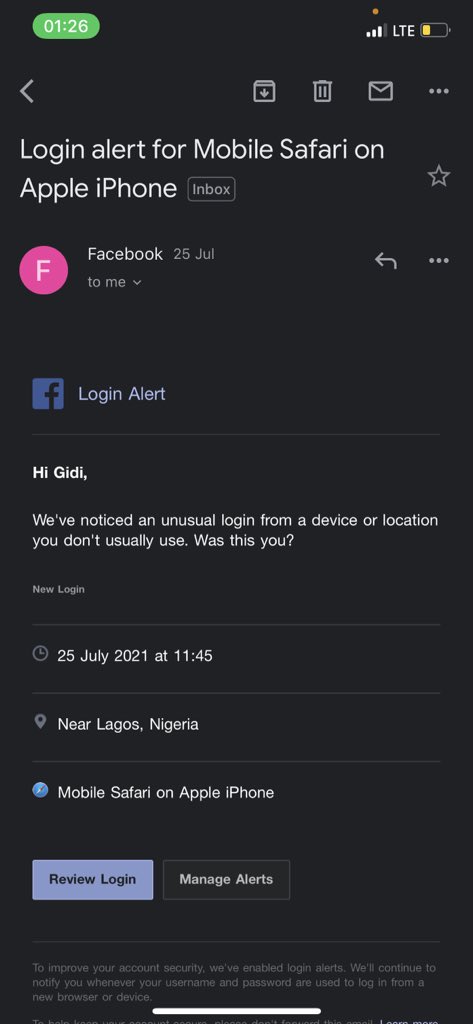This screenshot has width=473, height=1024.
Task: Click the Manage Alerts button
Action: [x=226, y=880]
